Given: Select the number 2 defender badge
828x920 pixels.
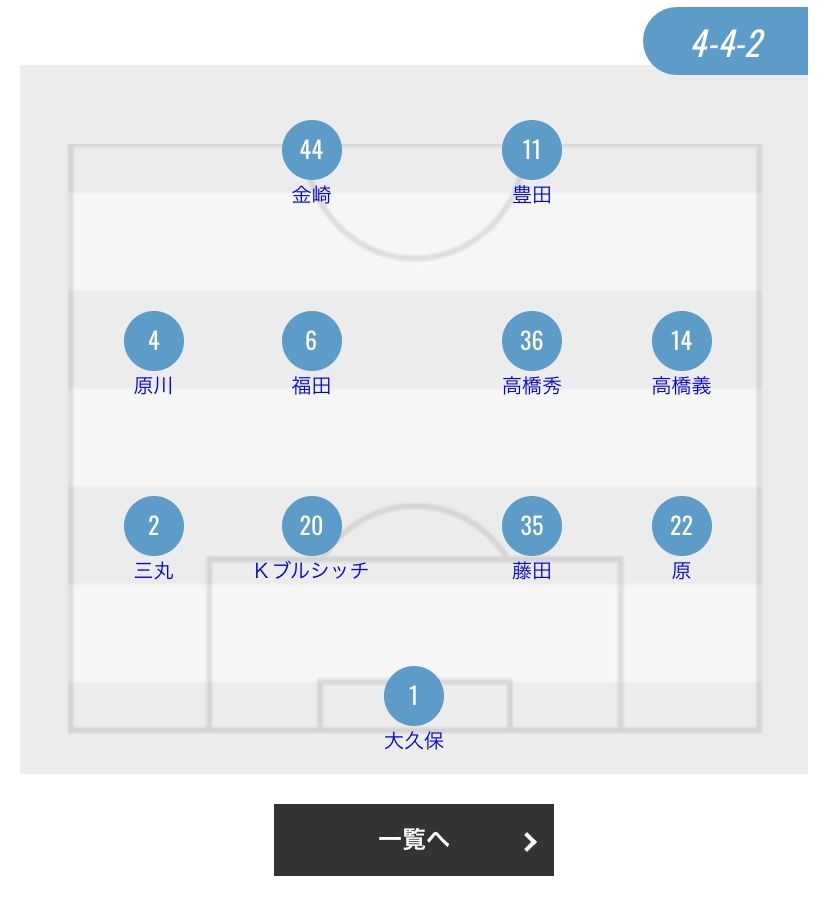Looking at the screenshot, I should (153, 526).
